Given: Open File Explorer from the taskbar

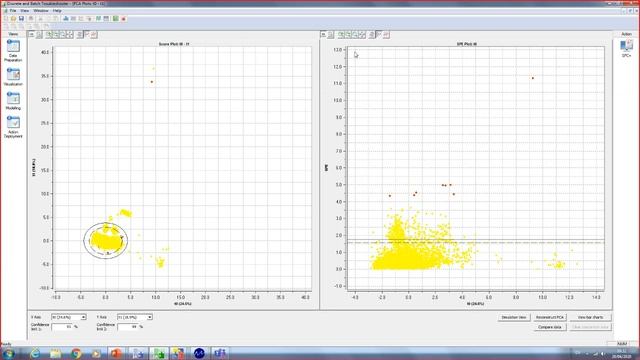Looking at the screenshot, I should click(x=56, y=353).
